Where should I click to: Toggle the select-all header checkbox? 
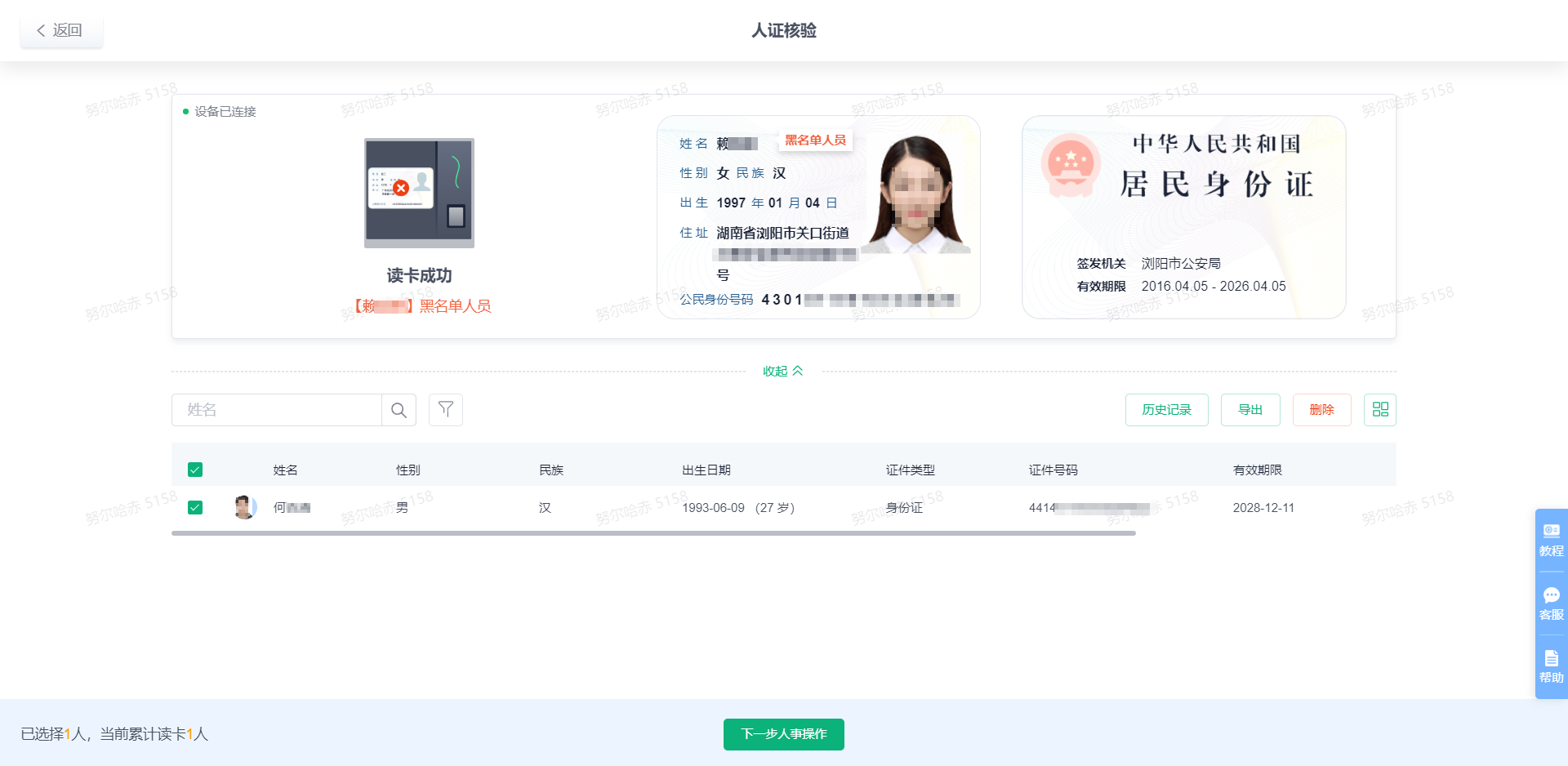point(195,470)
